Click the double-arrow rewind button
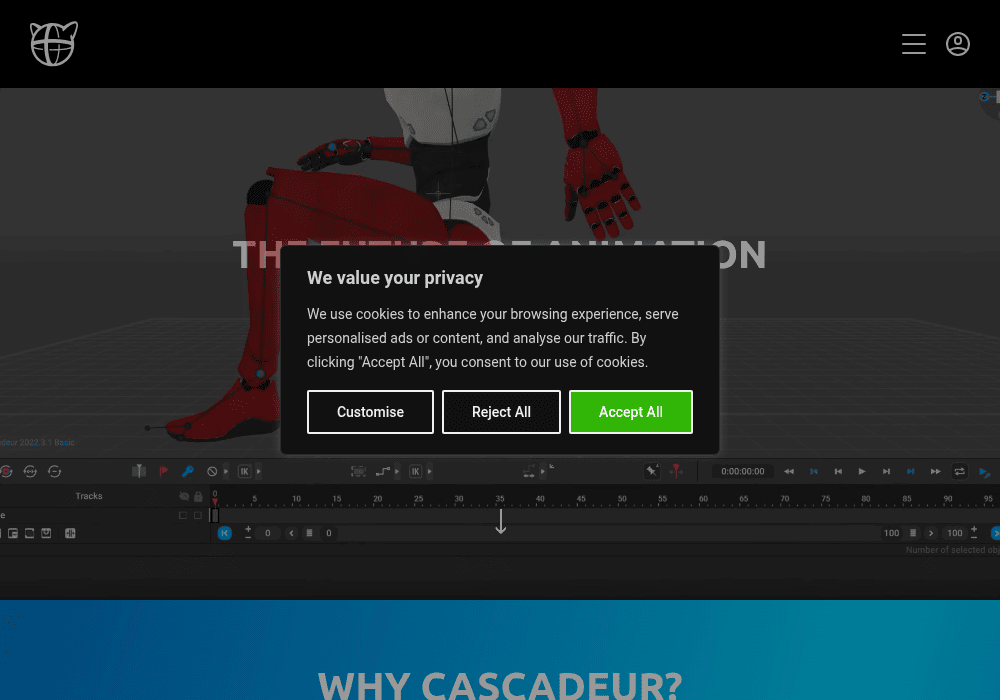This screenshot has width=1000, height=700. point(789,472)
